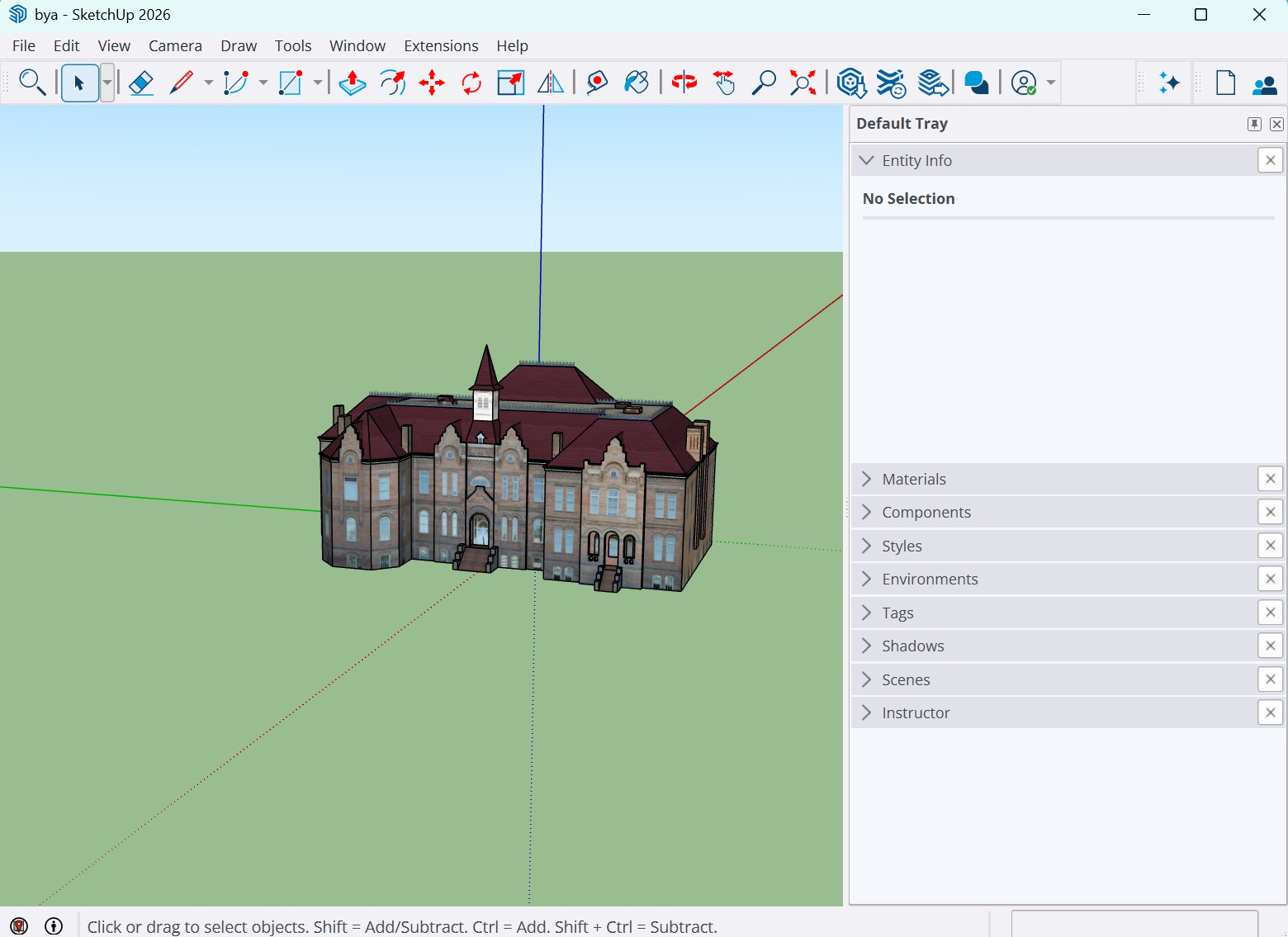This screenshot has height=937, width=1288.
Task: Open the Window menu
Action: tap(358, 45)
